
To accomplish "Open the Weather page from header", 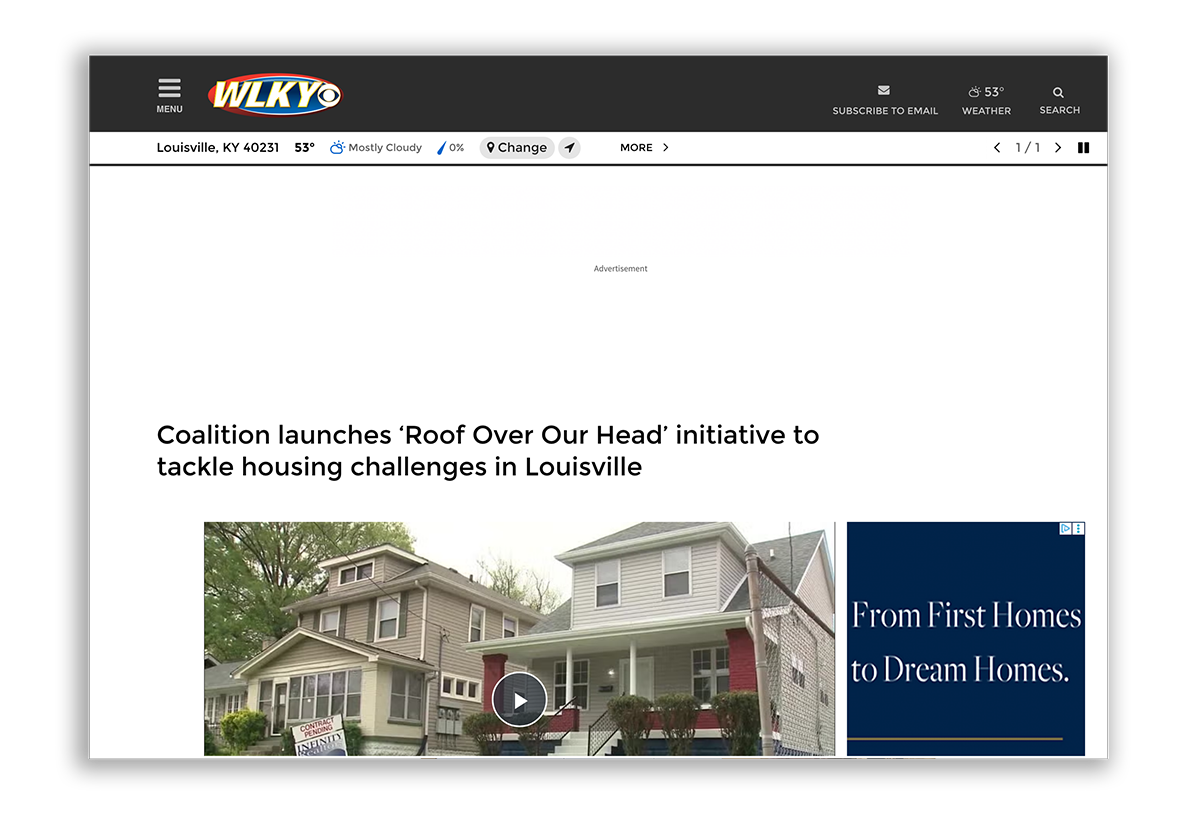I will (x=986, y=99).
